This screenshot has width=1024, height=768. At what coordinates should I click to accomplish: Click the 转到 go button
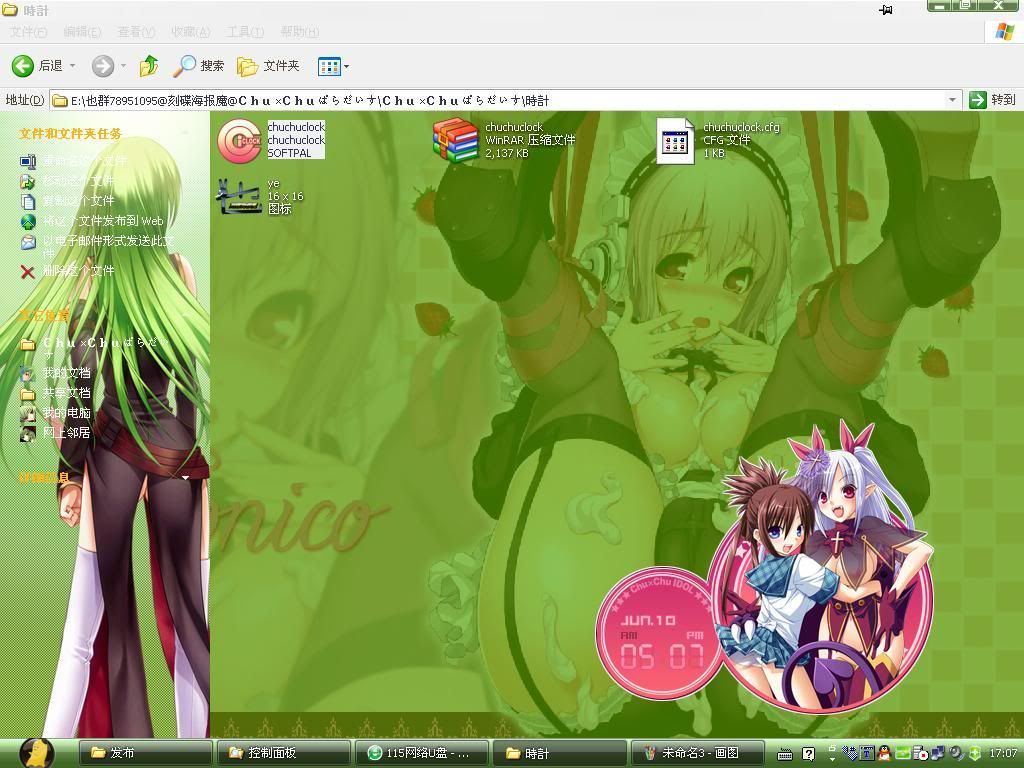(993, 100)
